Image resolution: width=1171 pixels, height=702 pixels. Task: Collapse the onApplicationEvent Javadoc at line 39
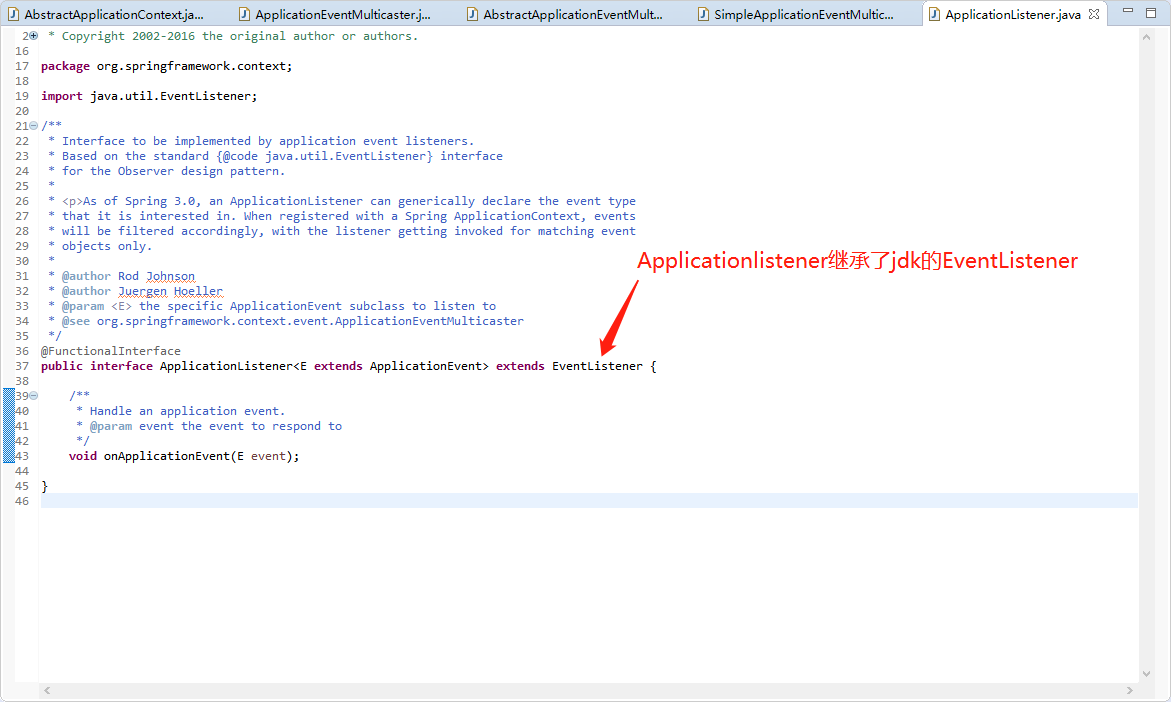pyautogui.click(x=33, y=395)
